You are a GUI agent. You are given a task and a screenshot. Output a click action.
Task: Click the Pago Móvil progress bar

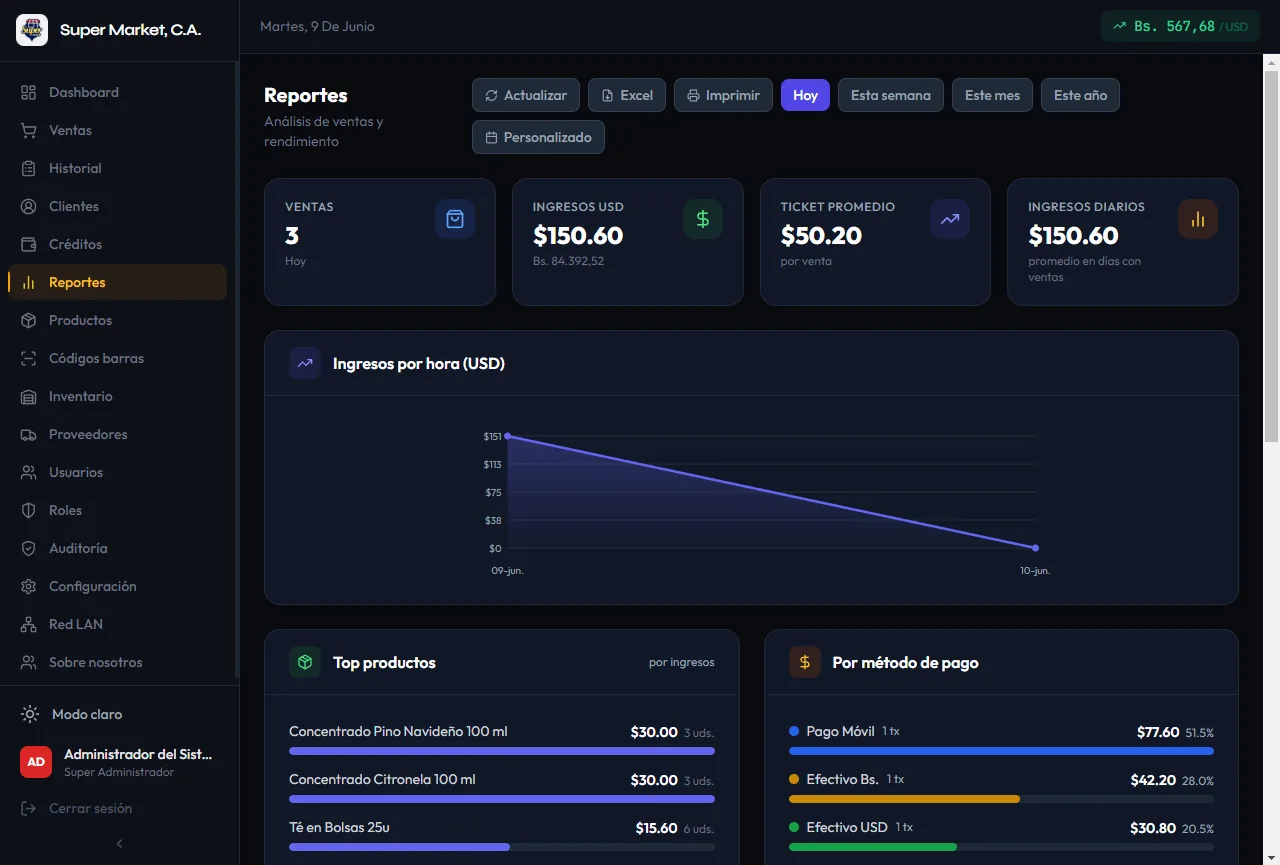pyautogui.click(x=1001, y=751)
